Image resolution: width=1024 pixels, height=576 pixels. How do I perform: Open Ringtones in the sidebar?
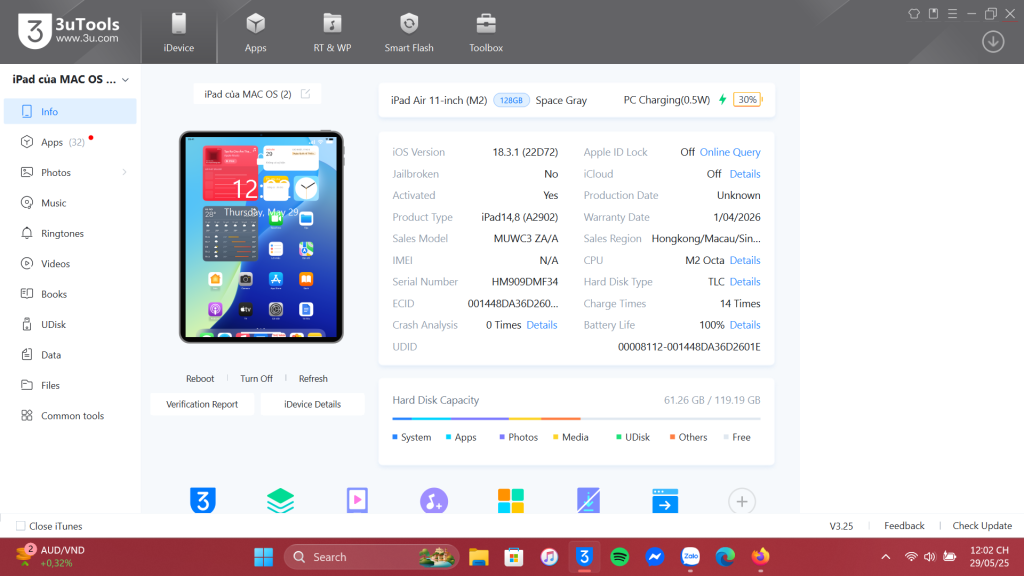coord(70,233)
